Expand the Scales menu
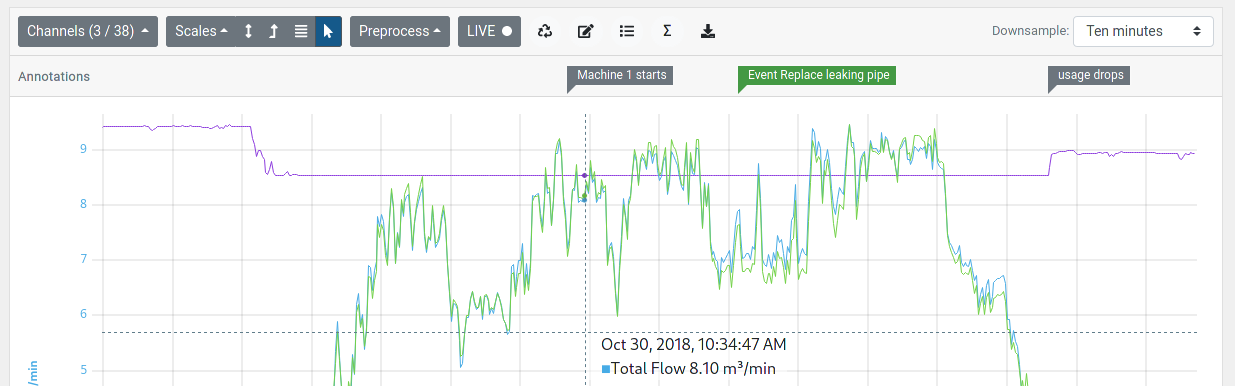Image resolution: width=1235 pixels, height=386 pixels. [201, 31]
